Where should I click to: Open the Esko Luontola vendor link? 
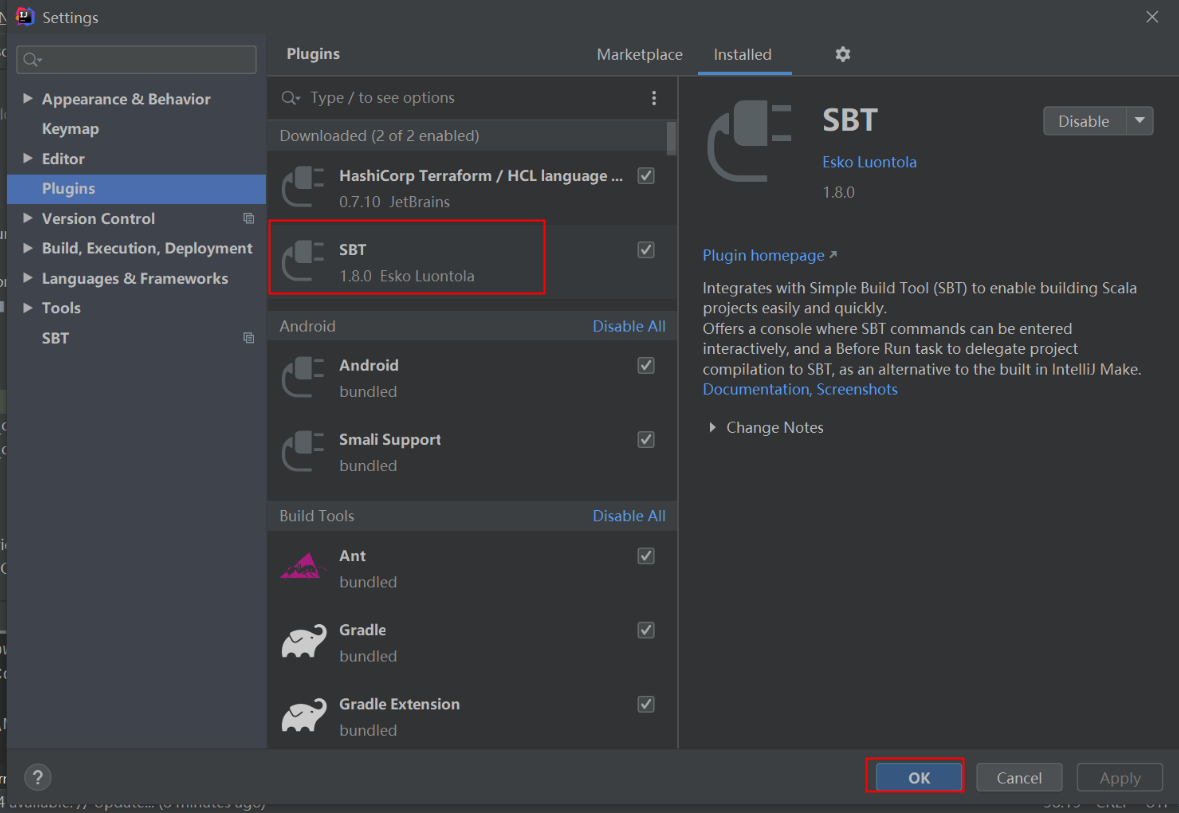pos(869,162)
